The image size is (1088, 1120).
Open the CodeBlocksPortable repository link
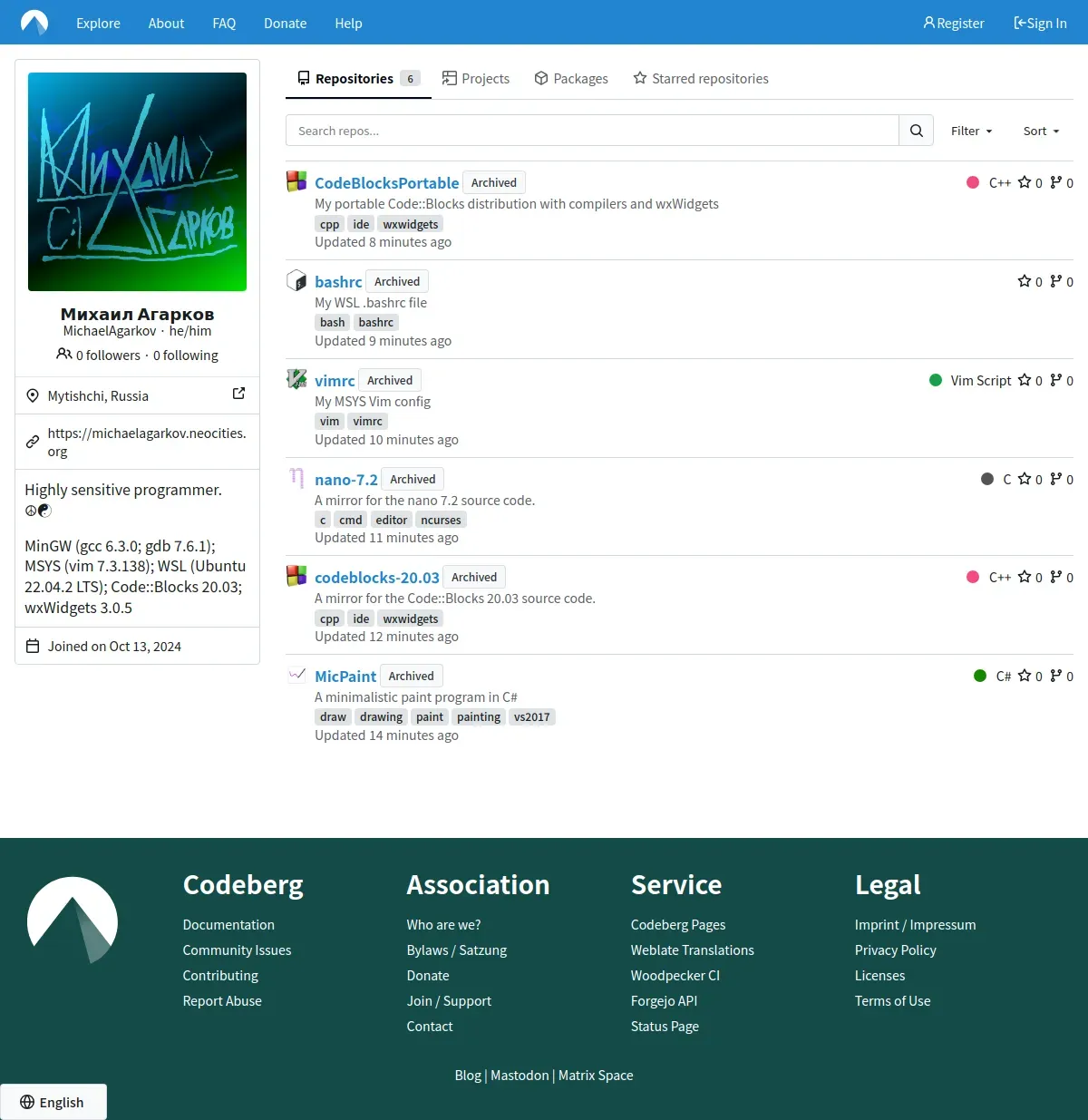pos(387,182)
